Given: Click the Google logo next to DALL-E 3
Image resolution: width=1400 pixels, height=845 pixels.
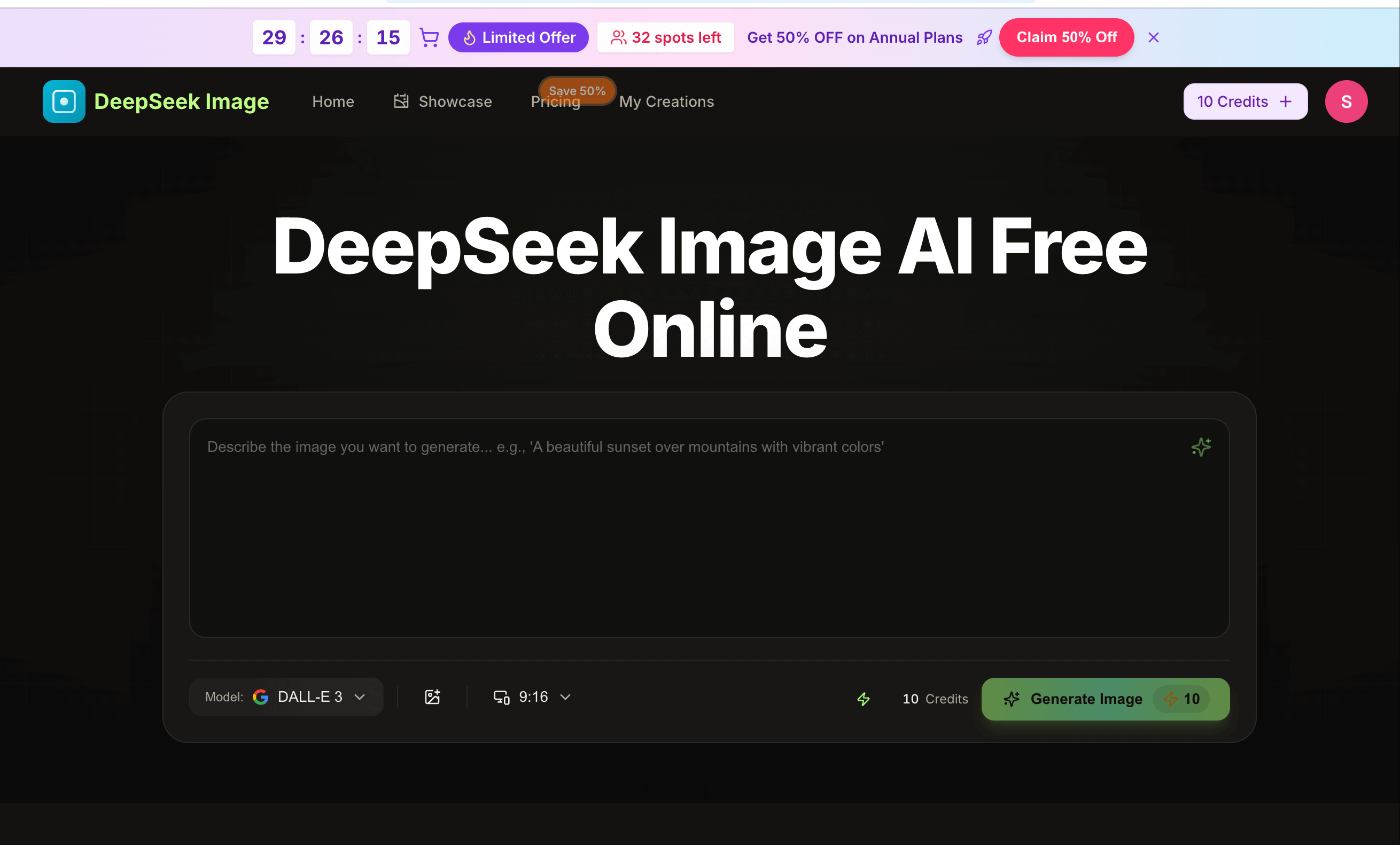Looking at the screenshot, I should click(x=261, y=697).
